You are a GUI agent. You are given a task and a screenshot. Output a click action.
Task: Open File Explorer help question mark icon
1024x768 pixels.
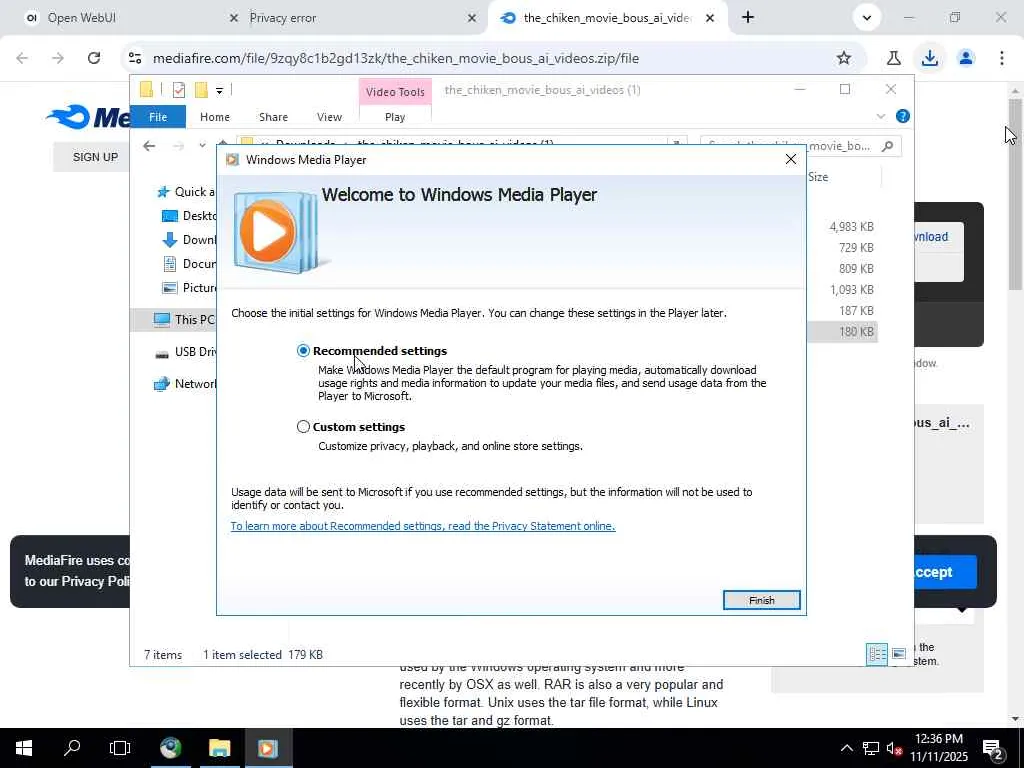pos(903,116)
